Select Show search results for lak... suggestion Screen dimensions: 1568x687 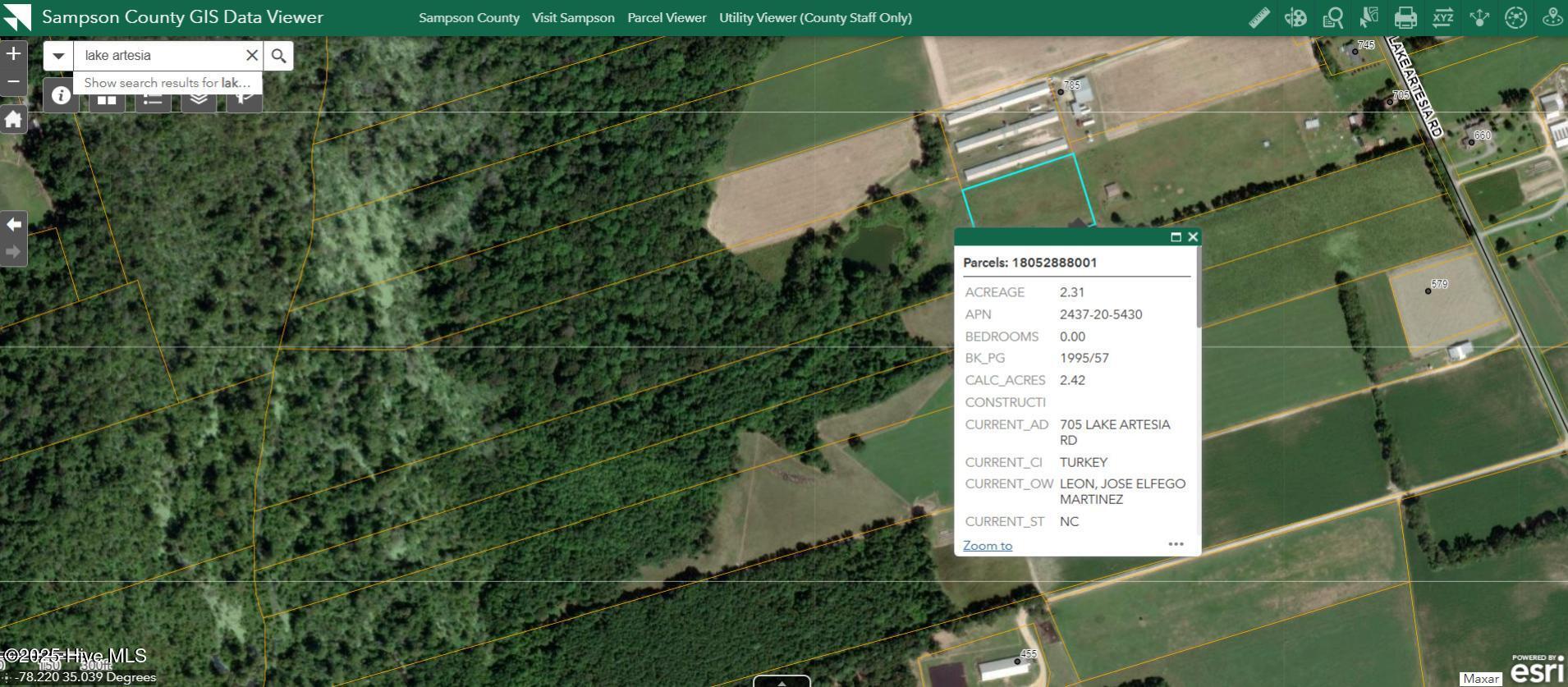tap(167, 83)
